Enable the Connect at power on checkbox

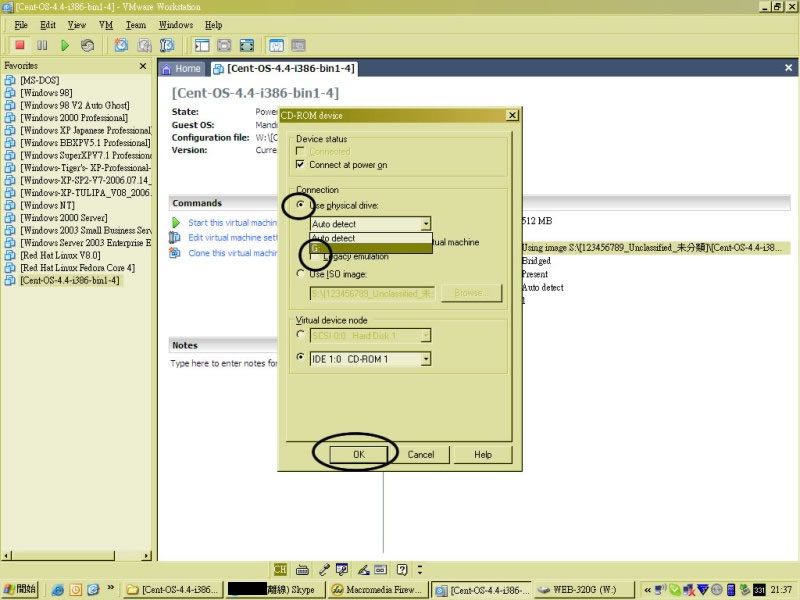click(x=300, y=164)
